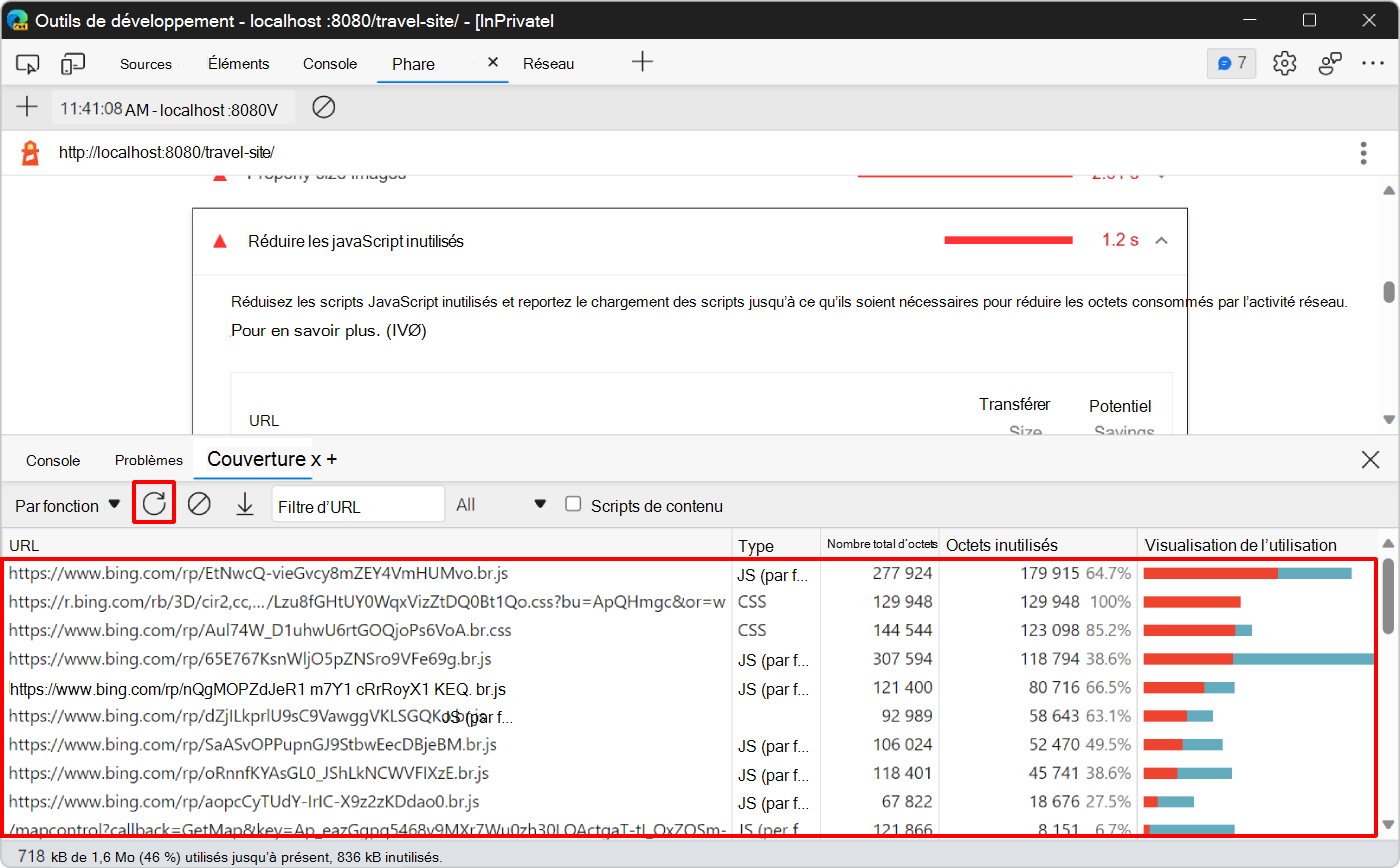Screen dimensions: 1400x868
Task: Toggle the device emulation mode
Action: point(71,63)
